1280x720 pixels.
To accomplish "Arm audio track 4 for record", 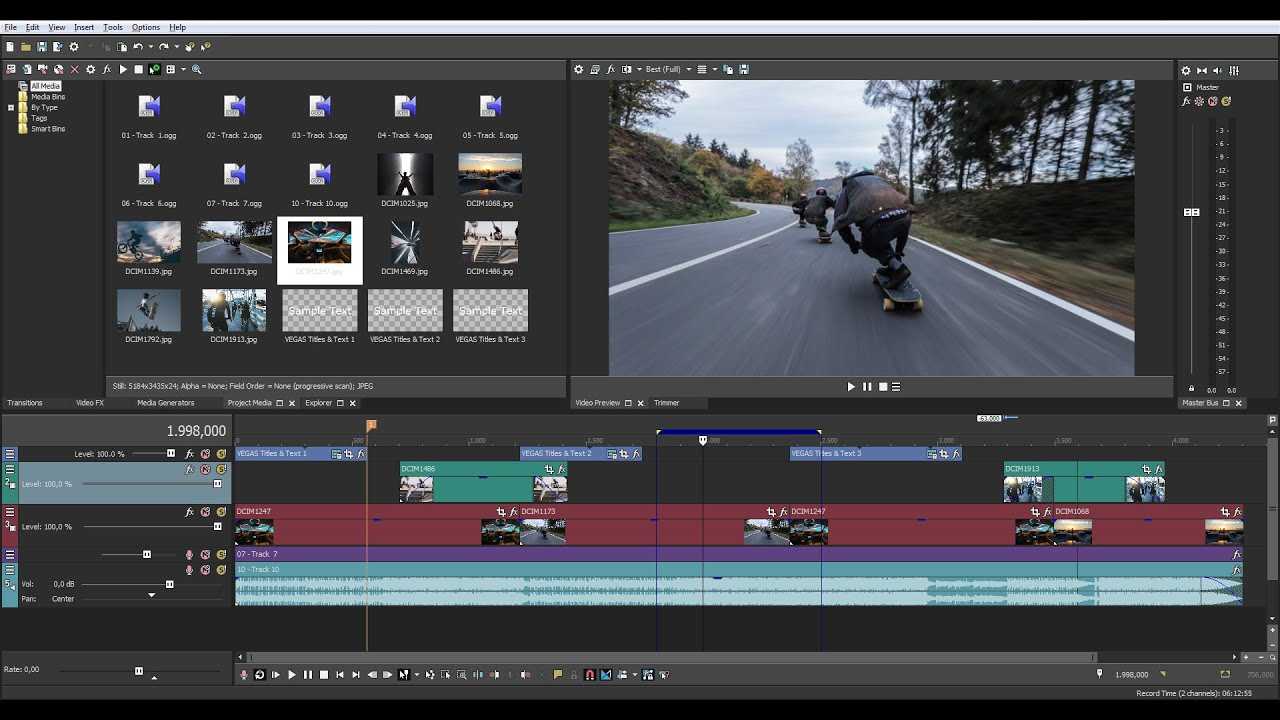I will tap(190, 555).
